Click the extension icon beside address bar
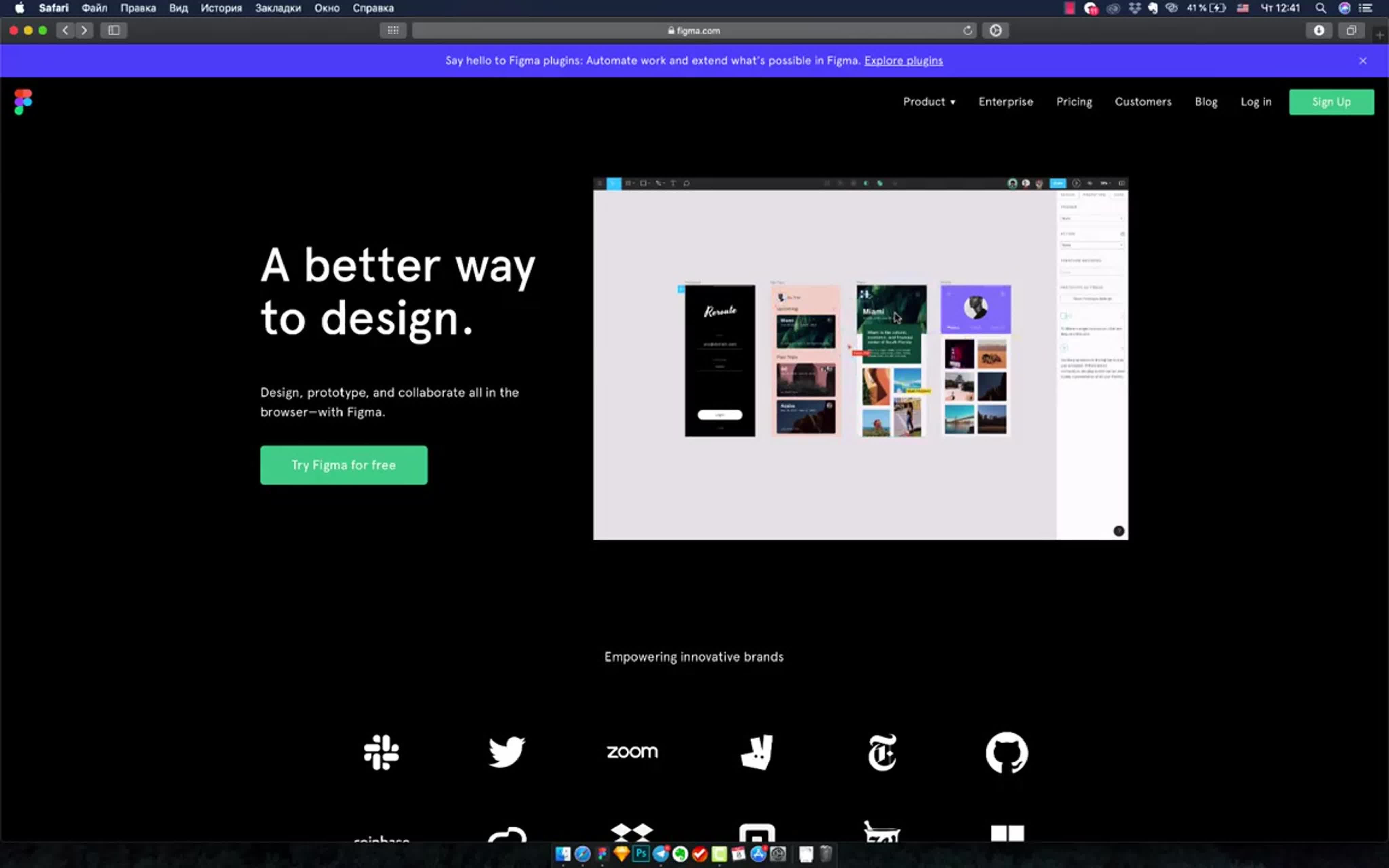Screen dimensions: 1389x868 tap(995, 31)
